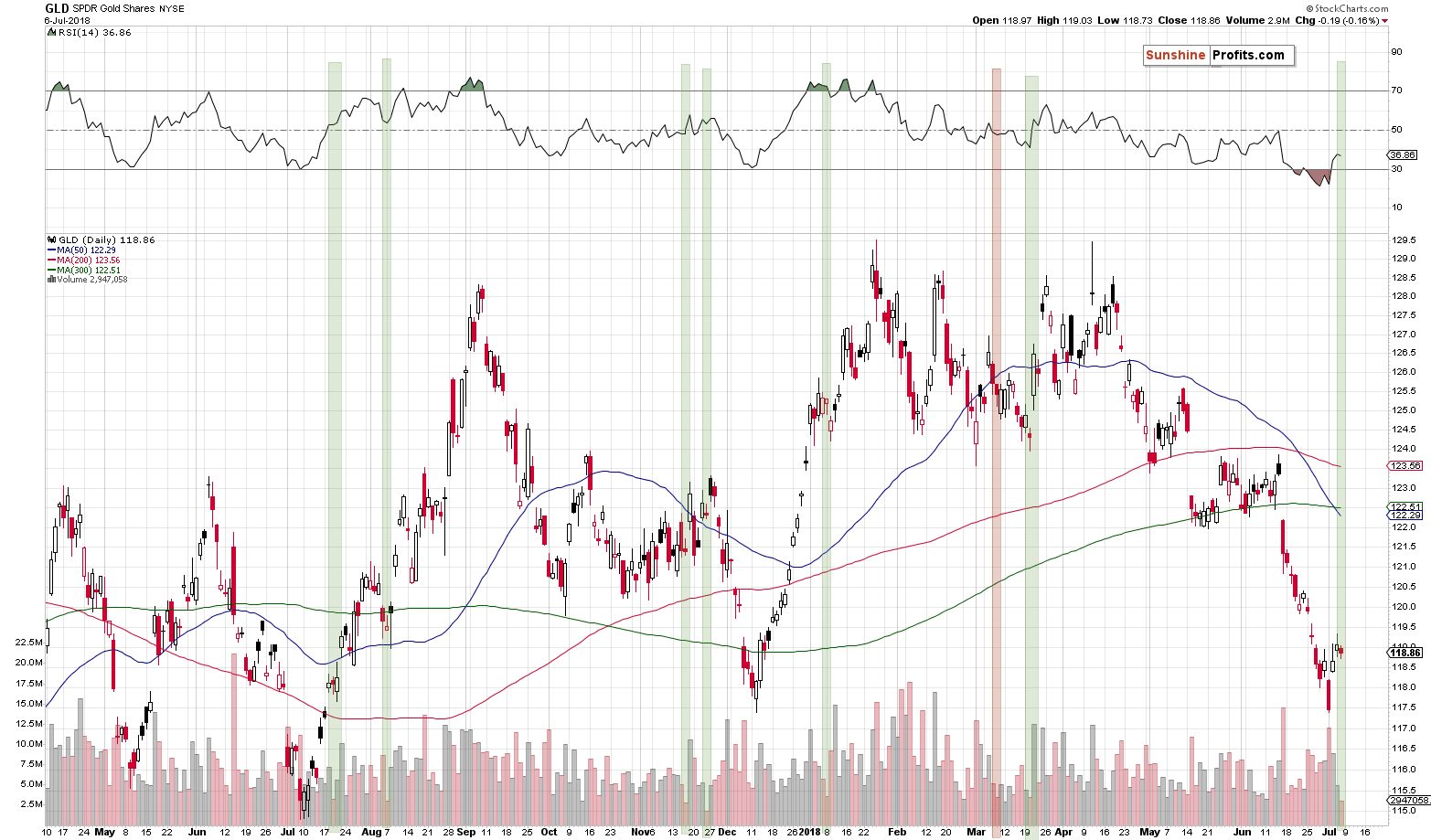Image resolution: width=1431 pixels, height=840 pixels.
Task: Click the Aug month label on date axis
Action: (369, 833)
